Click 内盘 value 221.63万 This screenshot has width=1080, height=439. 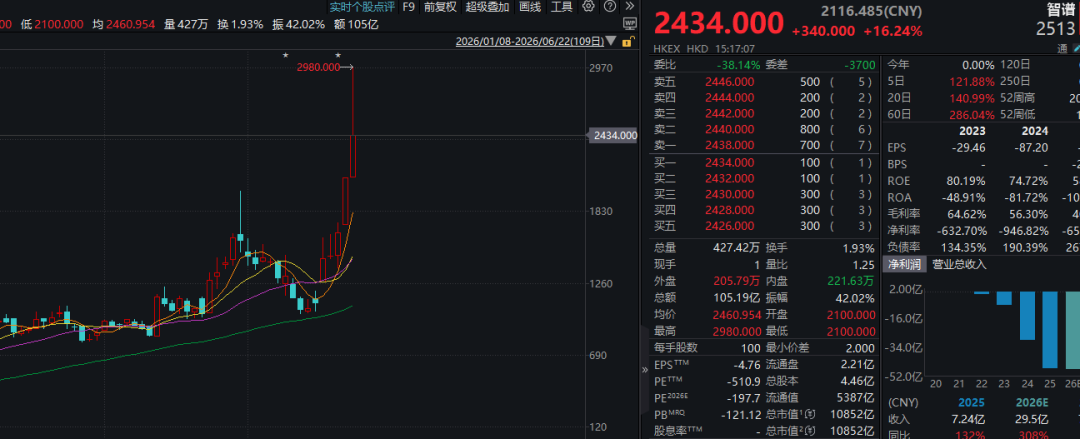(851, 281)
